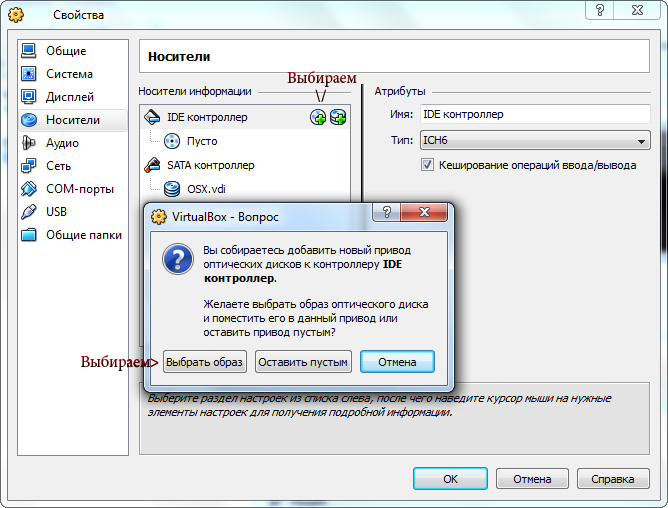Click the help button in Свойства titlebar

click(x=600, y=10)
